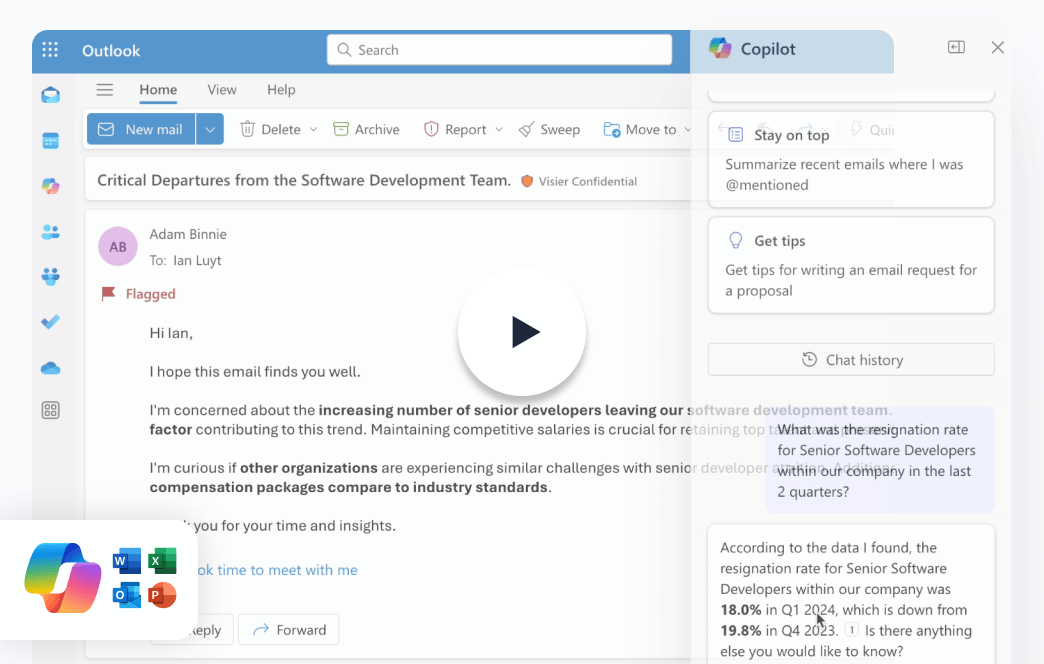1044x664 pixels.
Task: Open Calendar in the left sidebar
Action: click(x=50, y=141)
